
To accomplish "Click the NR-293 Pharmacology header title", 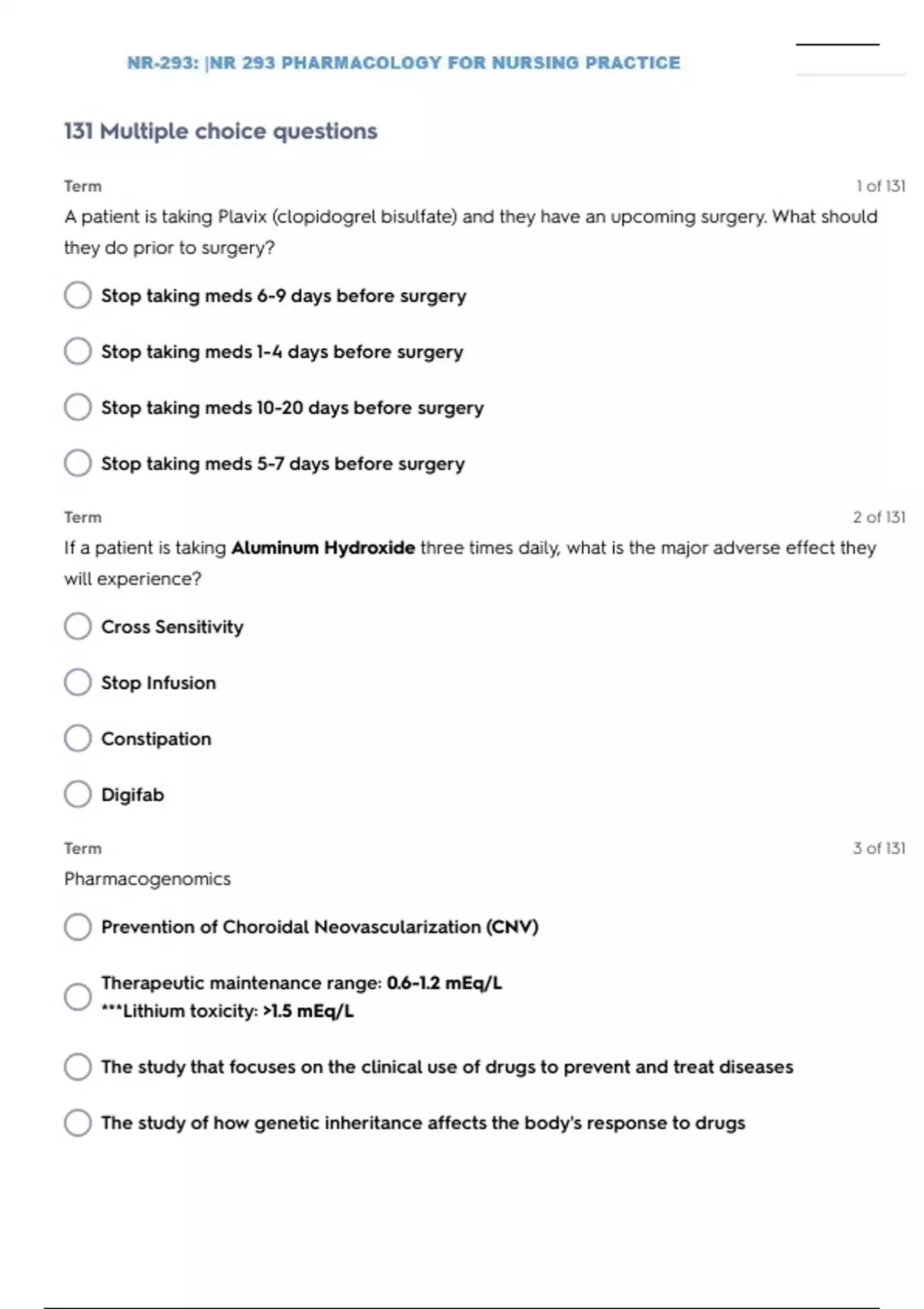I will click(403, 63).
